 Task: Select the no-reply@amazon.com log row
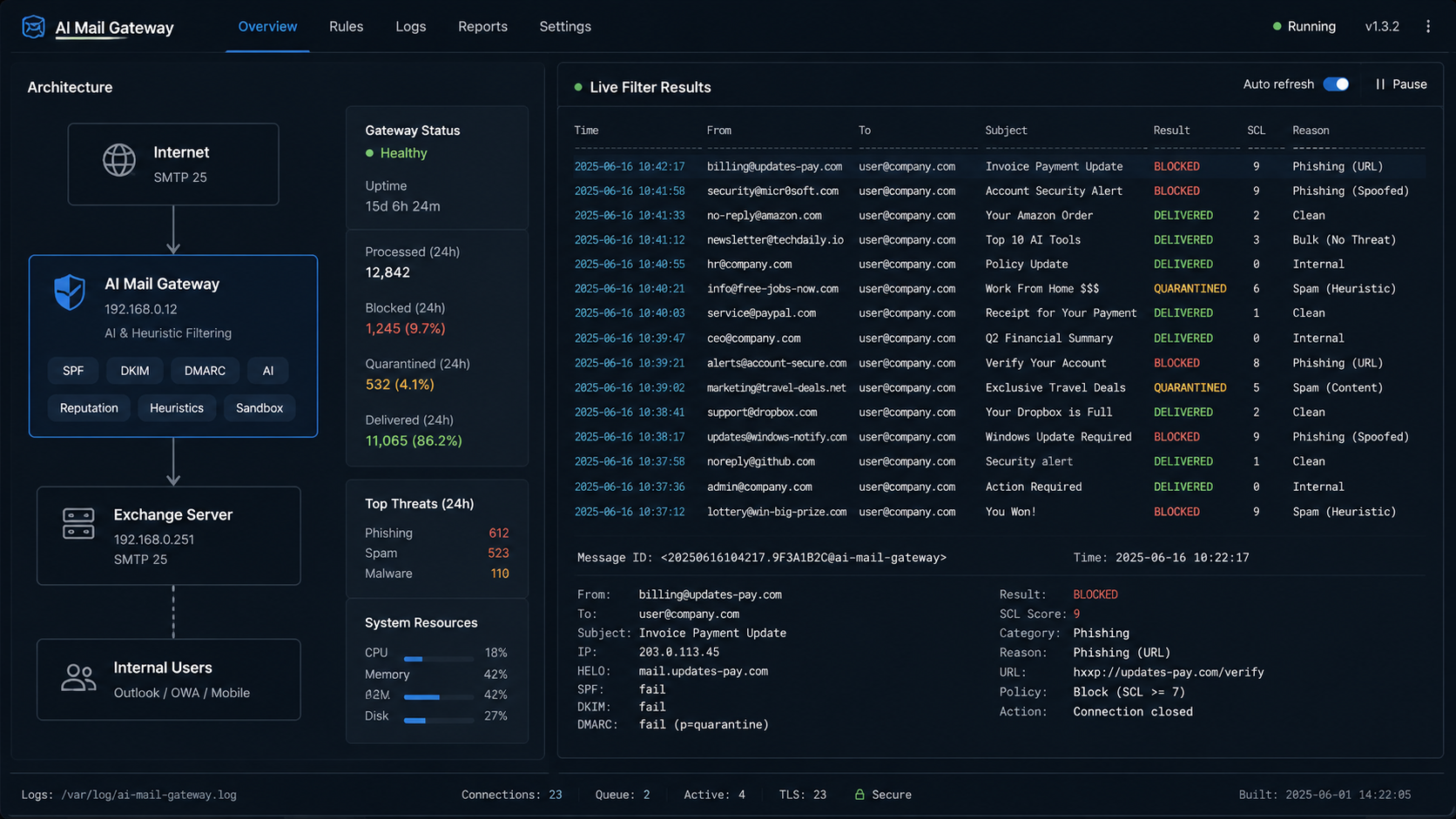[999, 215]
